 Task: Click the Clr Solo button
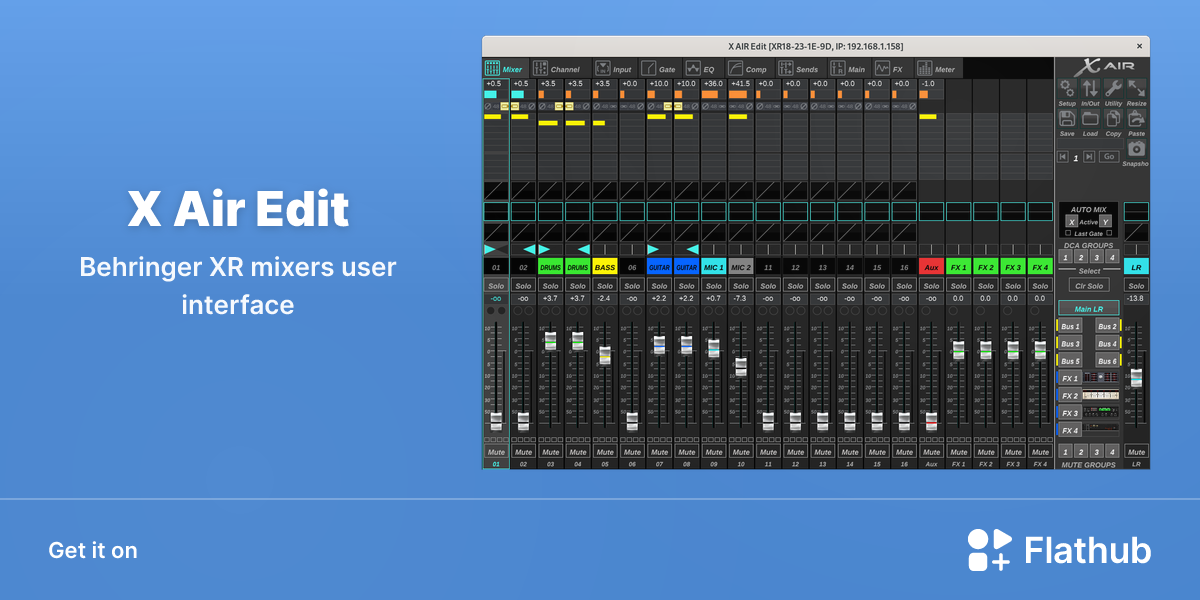pyautogui.click(x=1088, y=286)
